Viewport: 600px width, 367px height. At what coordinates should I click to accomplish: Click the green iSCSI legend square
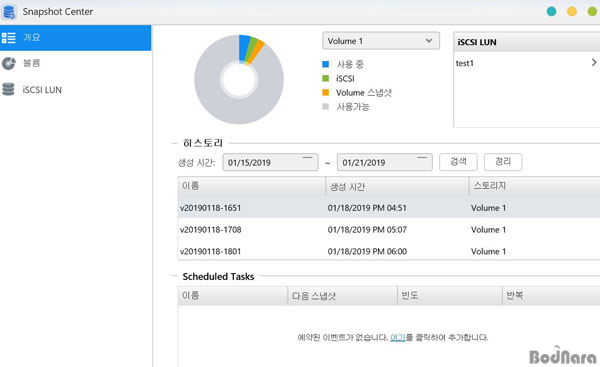coord(326,78)
